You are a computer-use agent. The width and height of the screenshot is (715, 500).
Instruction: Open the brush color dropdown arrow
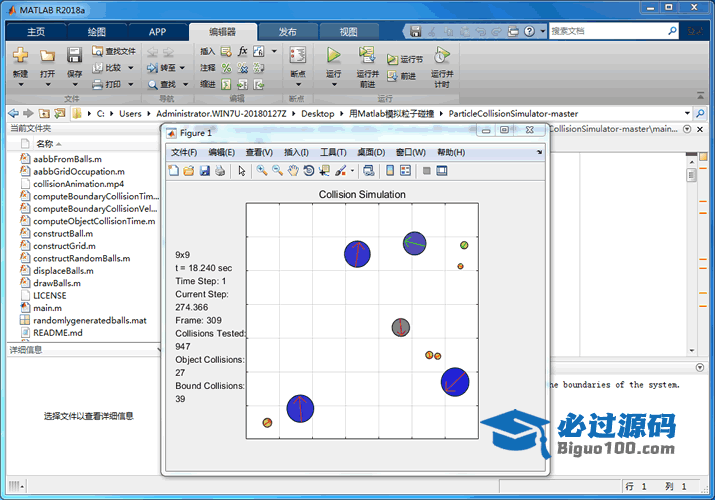click(352, 171)
